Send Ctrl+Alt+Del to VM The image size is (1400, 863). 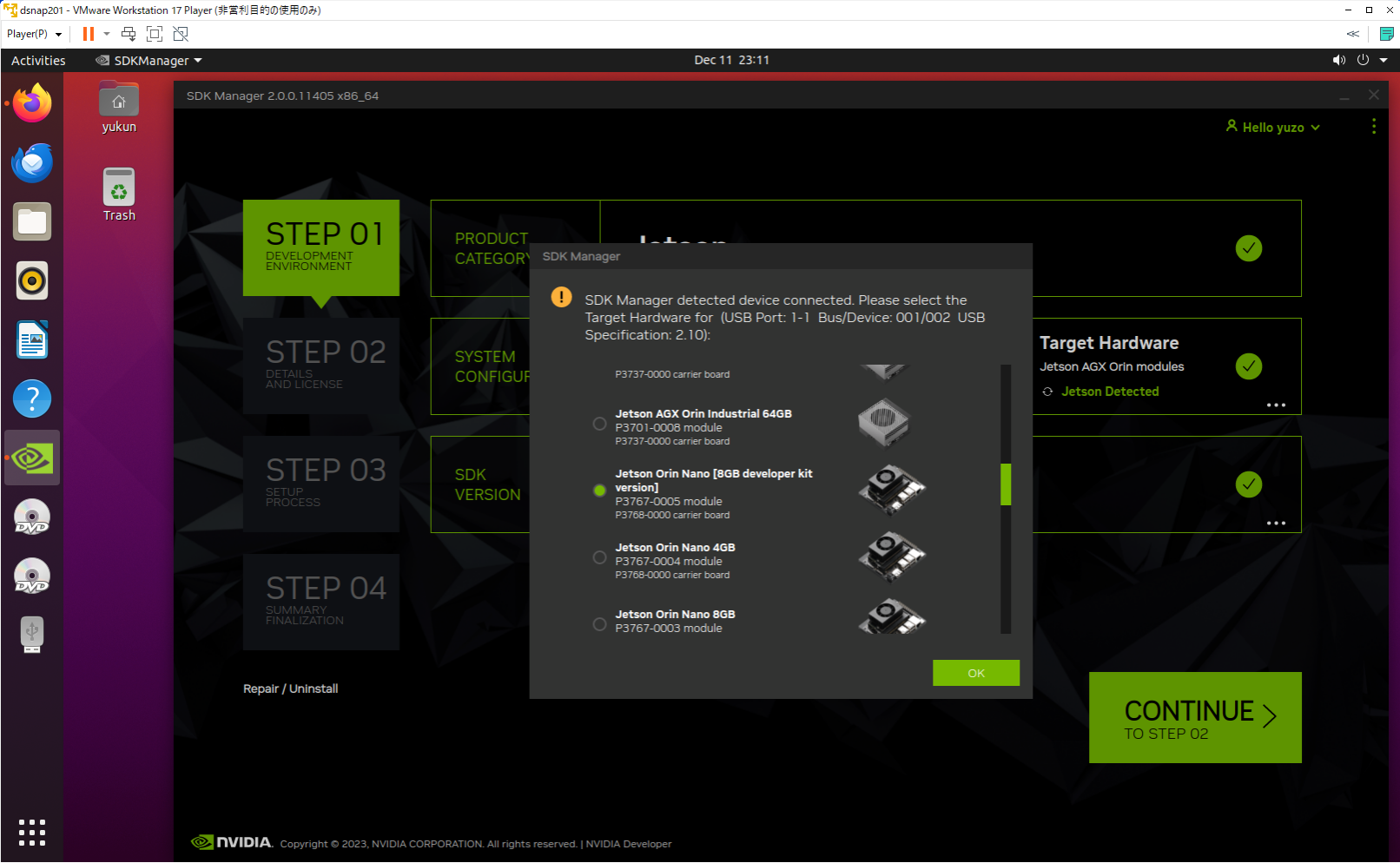129,34
